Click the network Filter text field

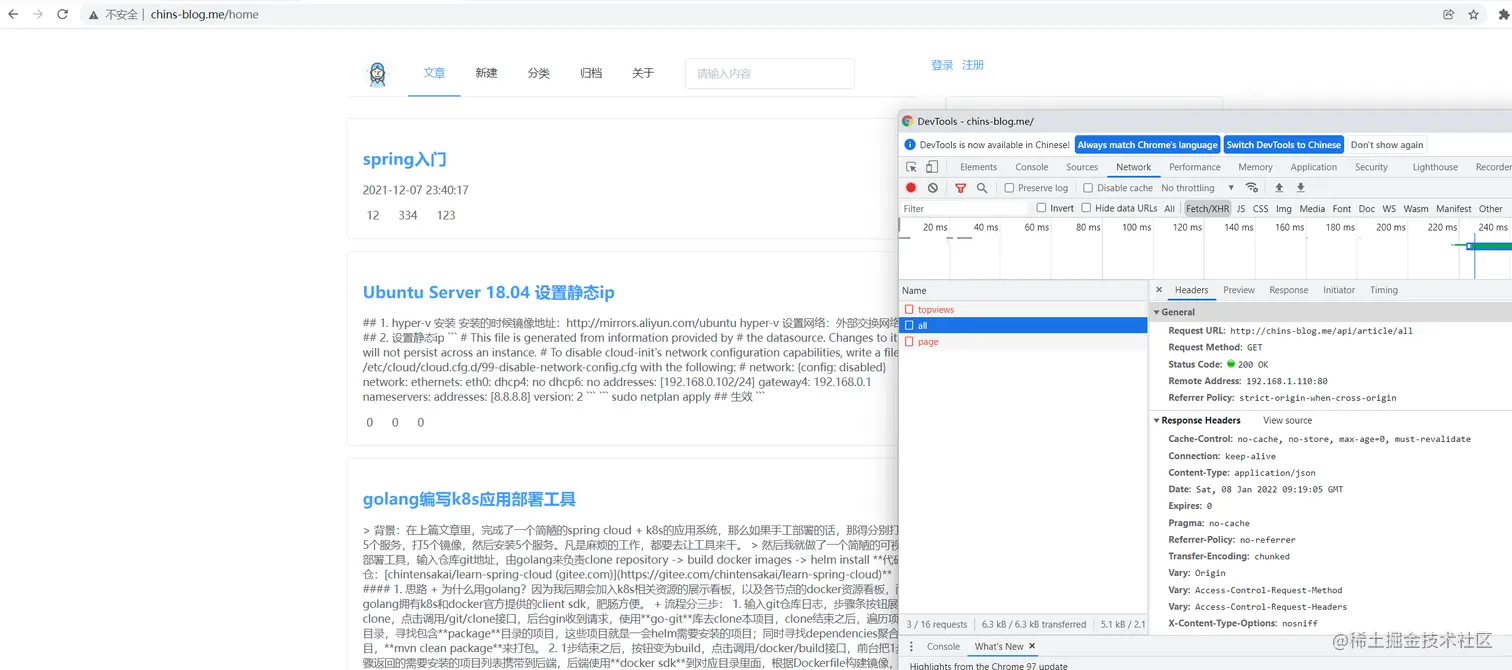[964, 209]
